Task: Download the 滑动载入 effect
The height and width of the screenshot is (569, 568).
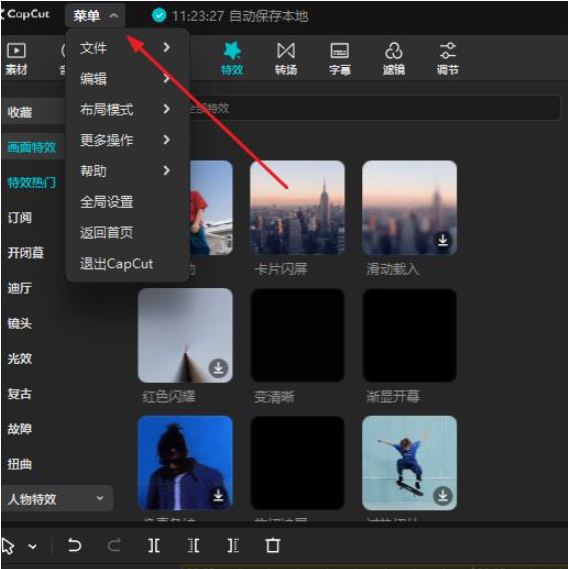Action: [x=442, y=240]
